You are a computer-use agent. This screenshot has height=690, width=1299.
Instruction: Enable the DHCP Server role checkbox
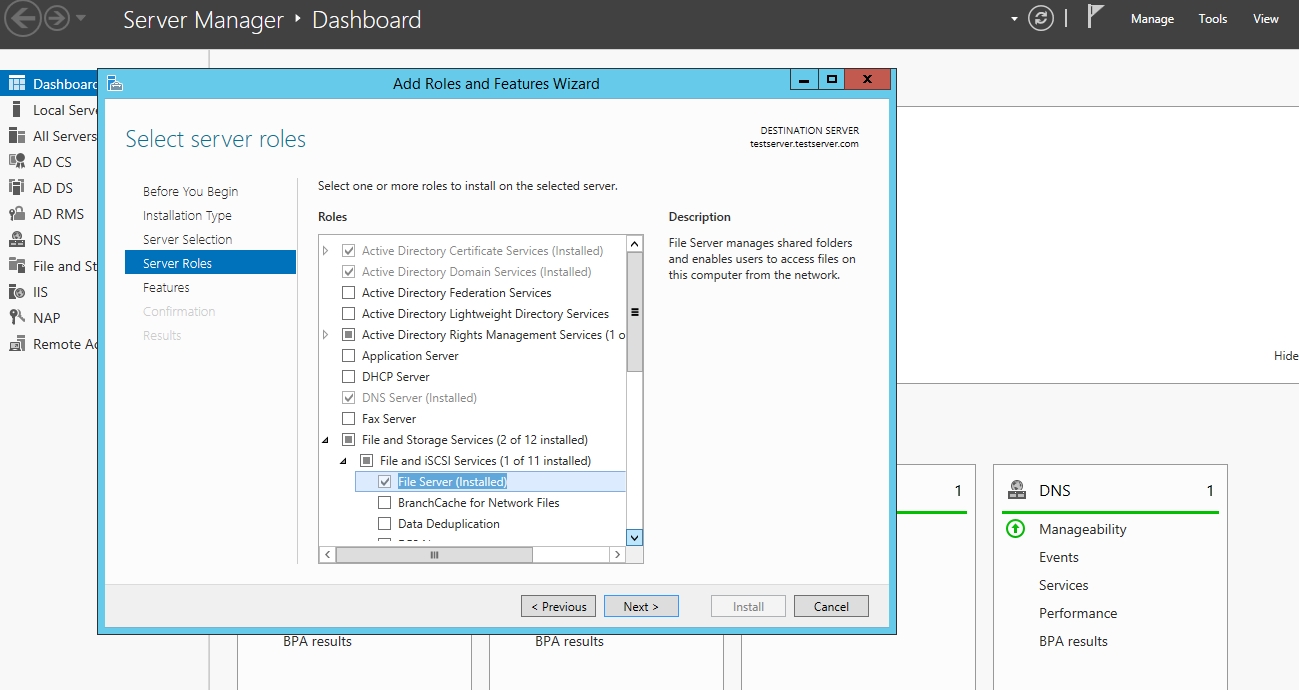coord(348,377)
